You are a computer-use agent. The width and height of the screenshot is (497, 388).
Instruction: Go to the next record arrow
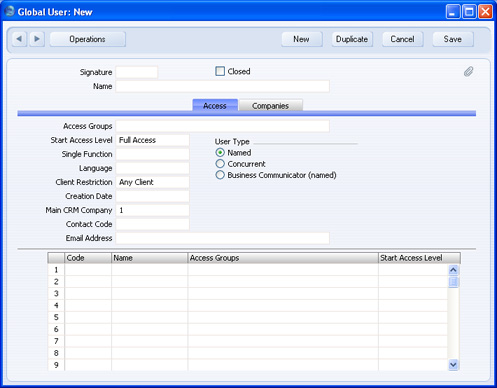(x=37, y=39)
